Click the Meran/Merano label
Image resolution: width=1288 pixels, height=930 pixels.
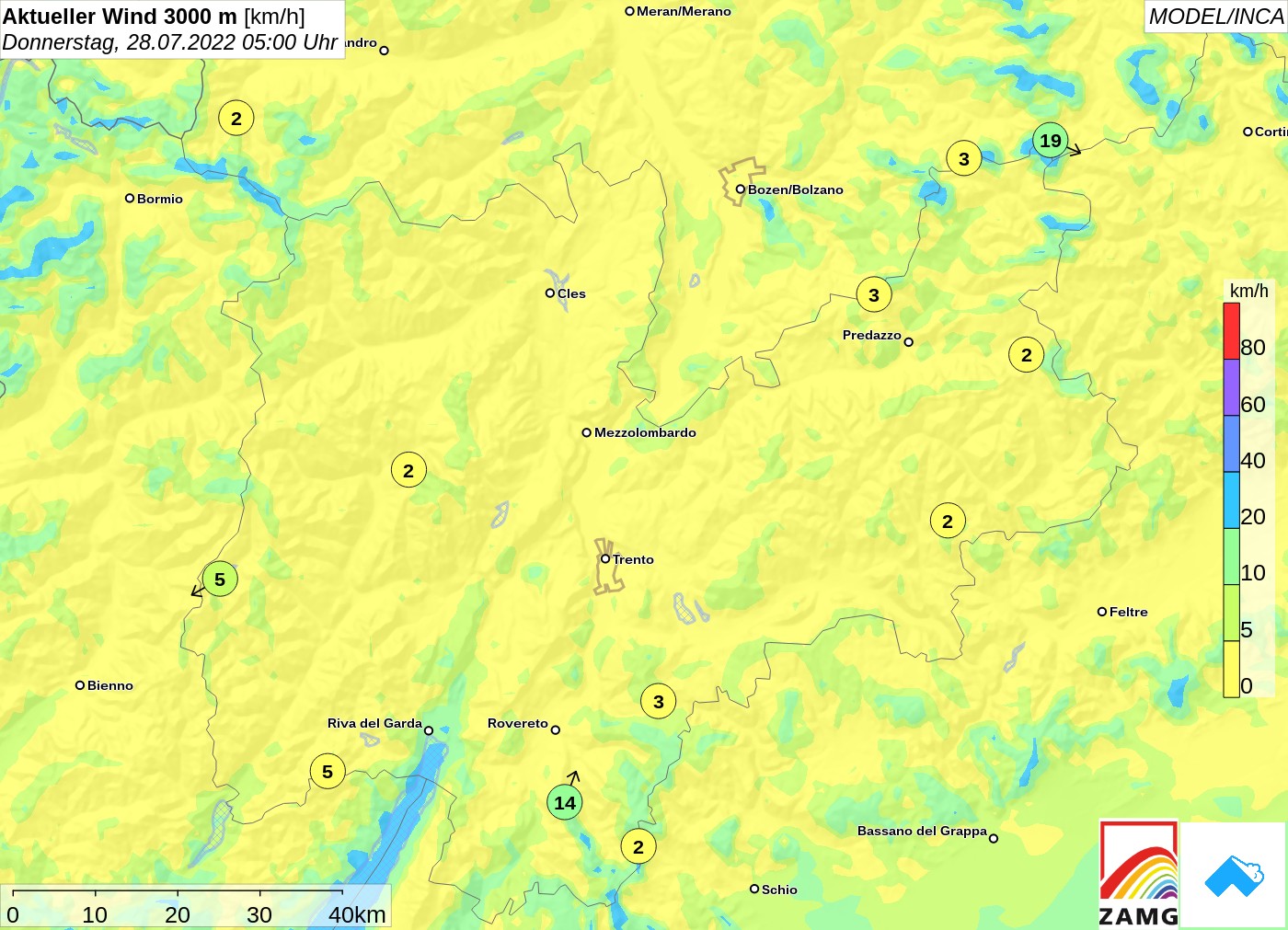[684, 11]
